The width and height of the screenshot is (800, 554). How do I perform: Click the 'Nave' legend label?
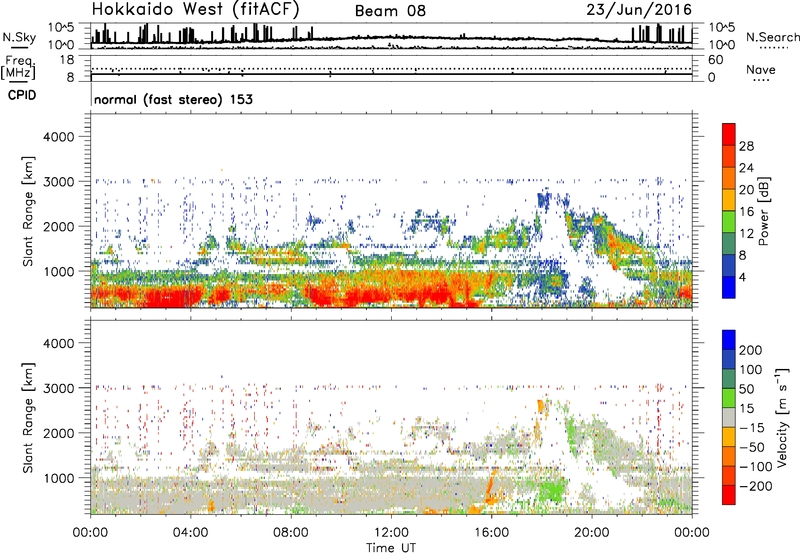761,70
